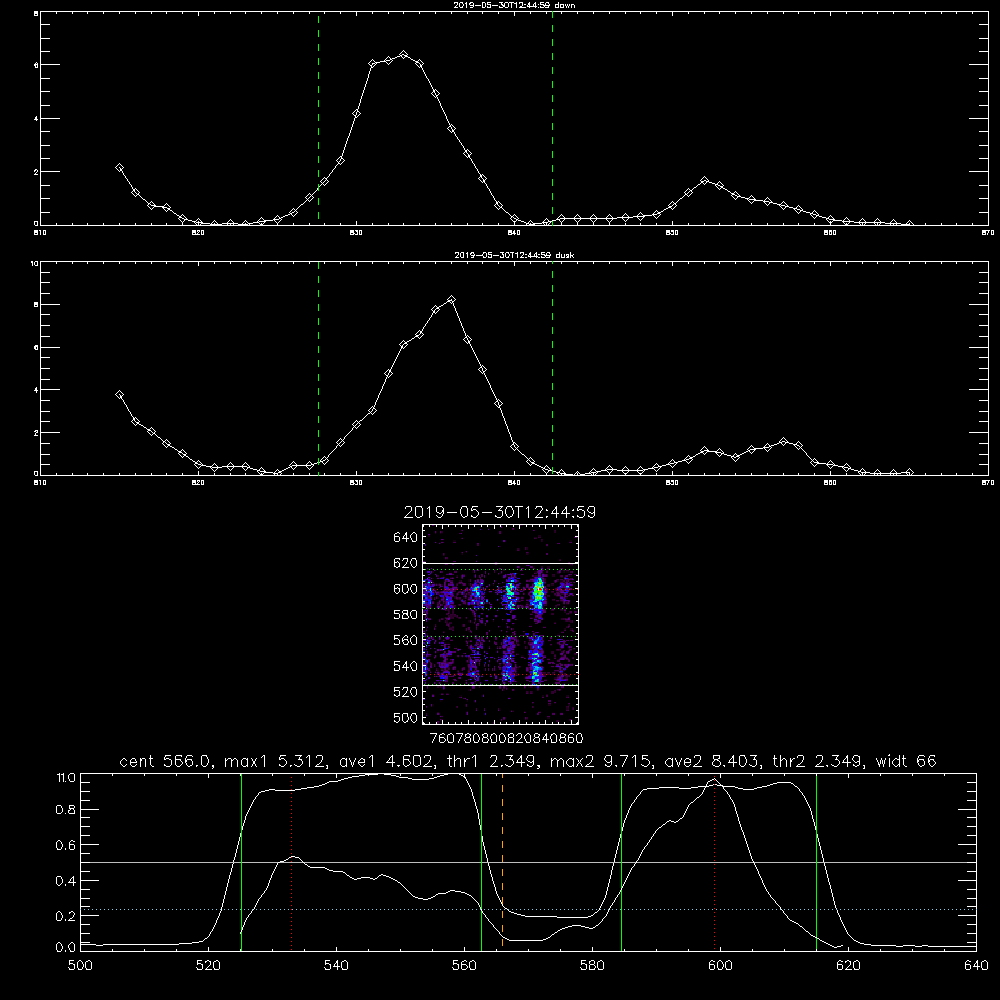Click the dotted horizontal threshold line in bottom plot

pyautogui.click(x=528, y=909)
